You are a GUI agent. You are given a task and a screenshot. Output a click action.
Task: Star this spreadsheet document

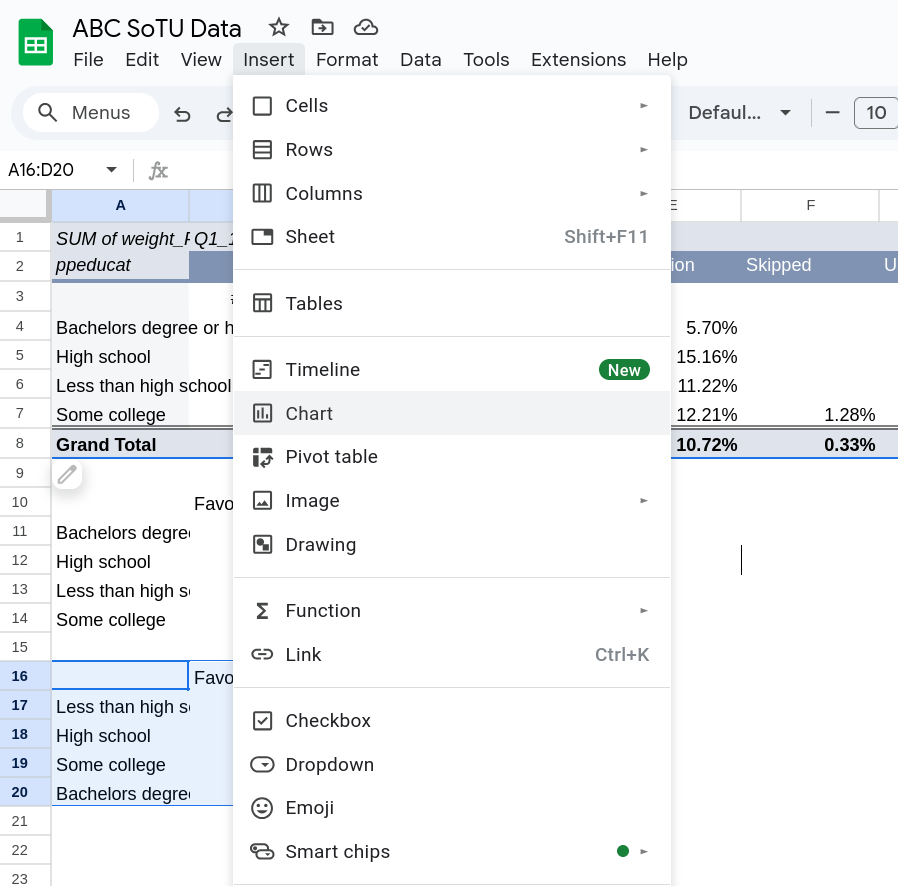[x=279, y=28]
